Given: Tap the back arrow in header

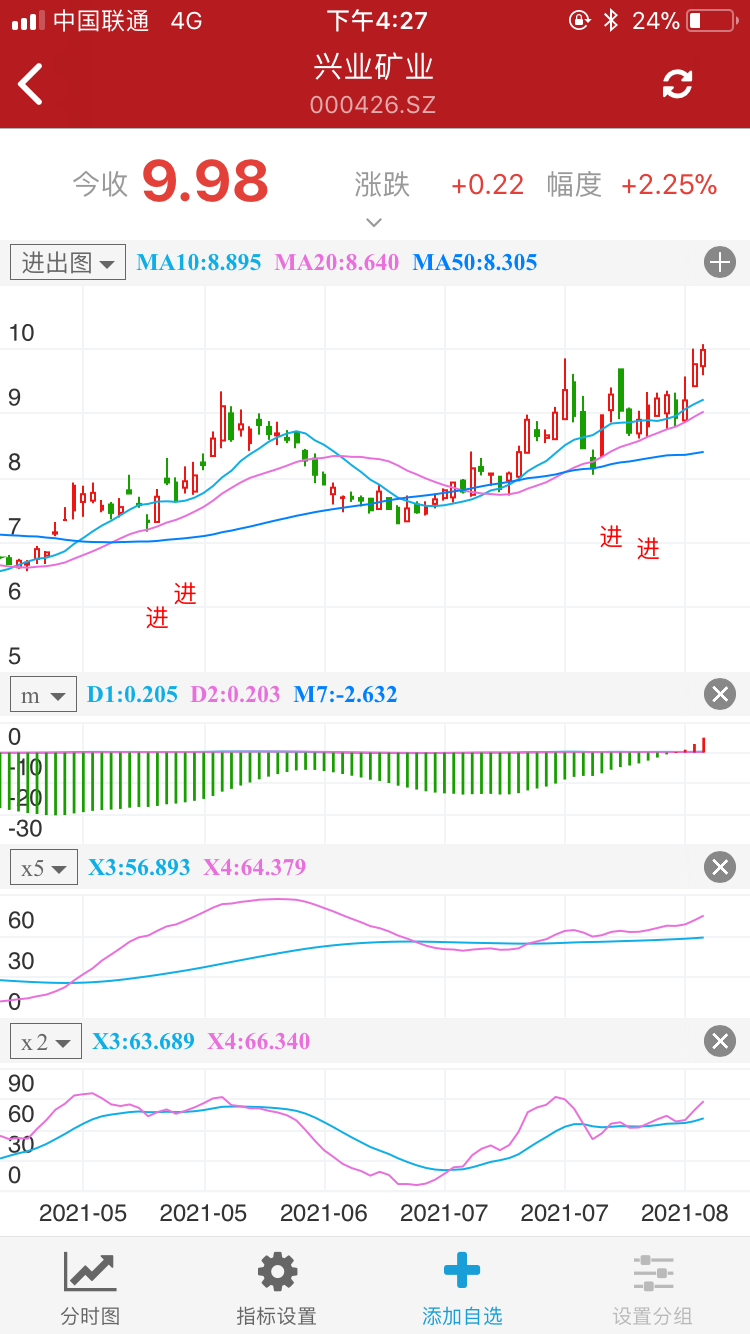Looking at the screenshot, I should [32, 84].
